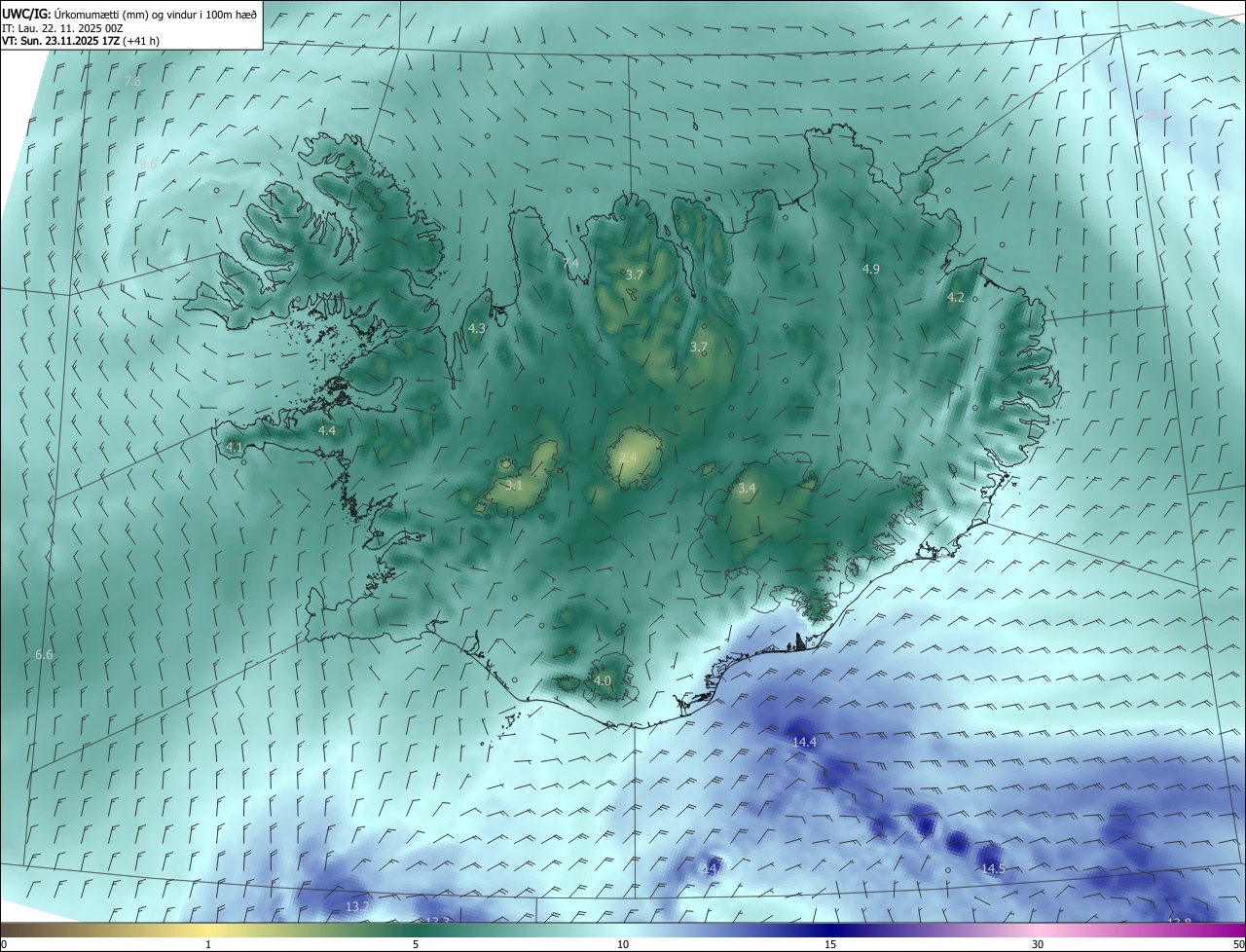The height and width of the screenshot is (952, 1246).
Task: Click the colour scale tick label 5
Action: 416,944
